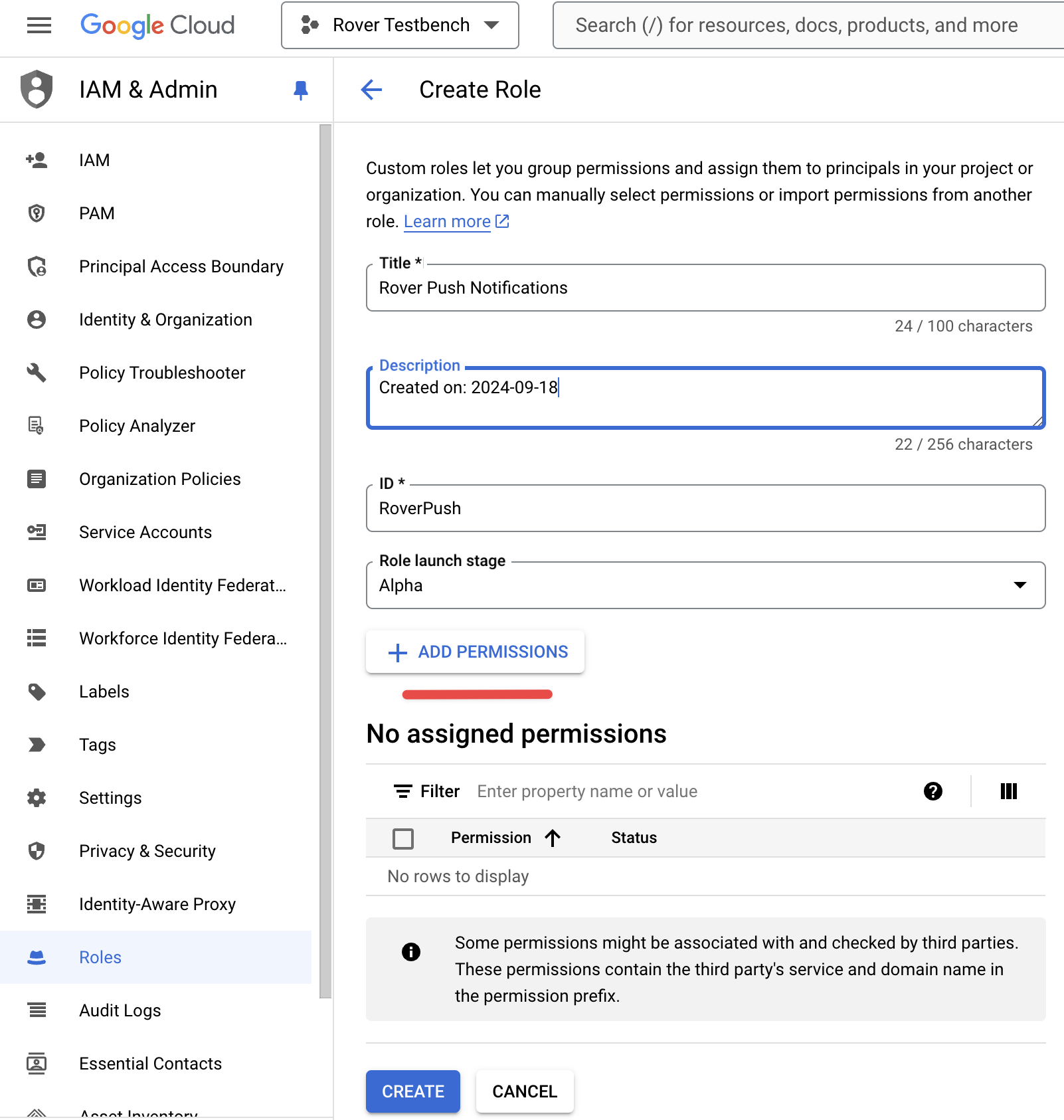Toggle the select-all permissions checkbox
The height and width of the screenshot is (1120, 1064).
(403, 839)
